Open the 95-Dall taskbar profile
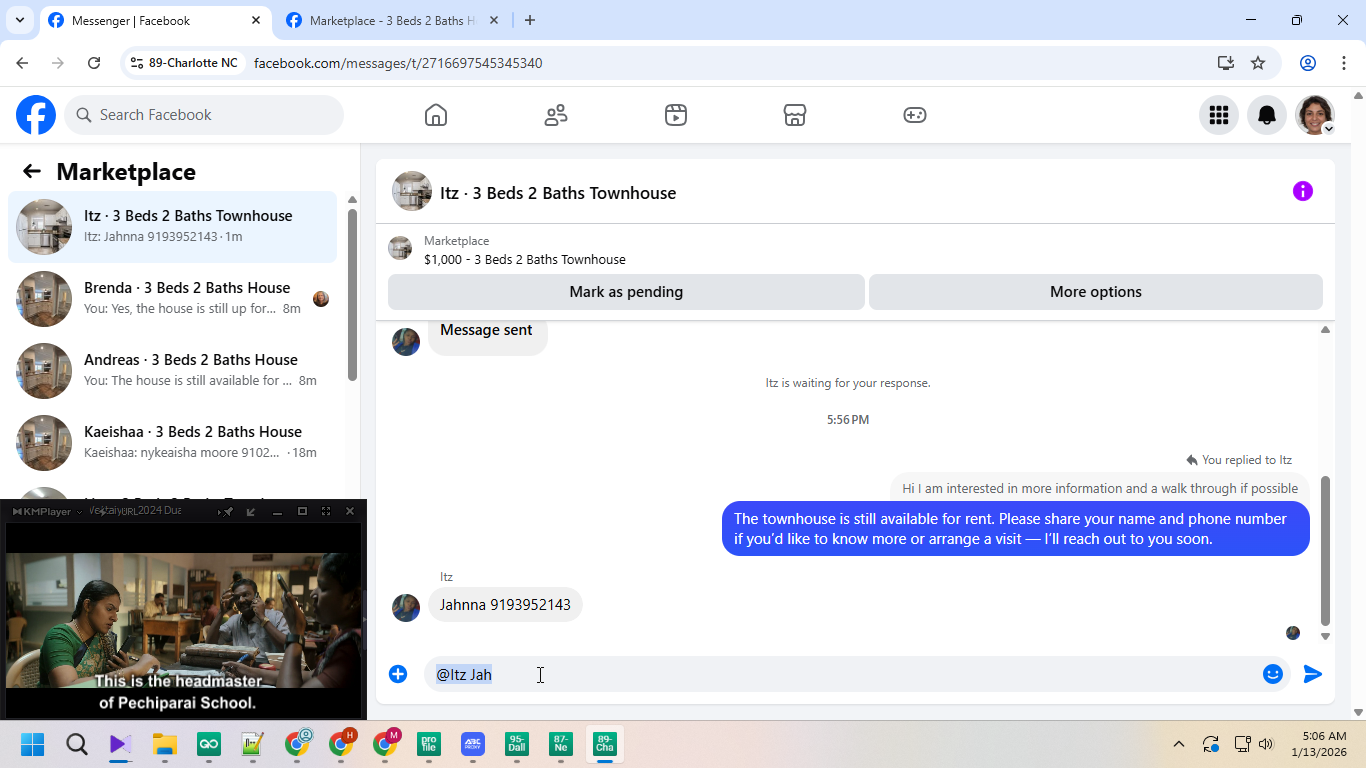The height and width of the screenshot is (768, 1366). [517, 744]
